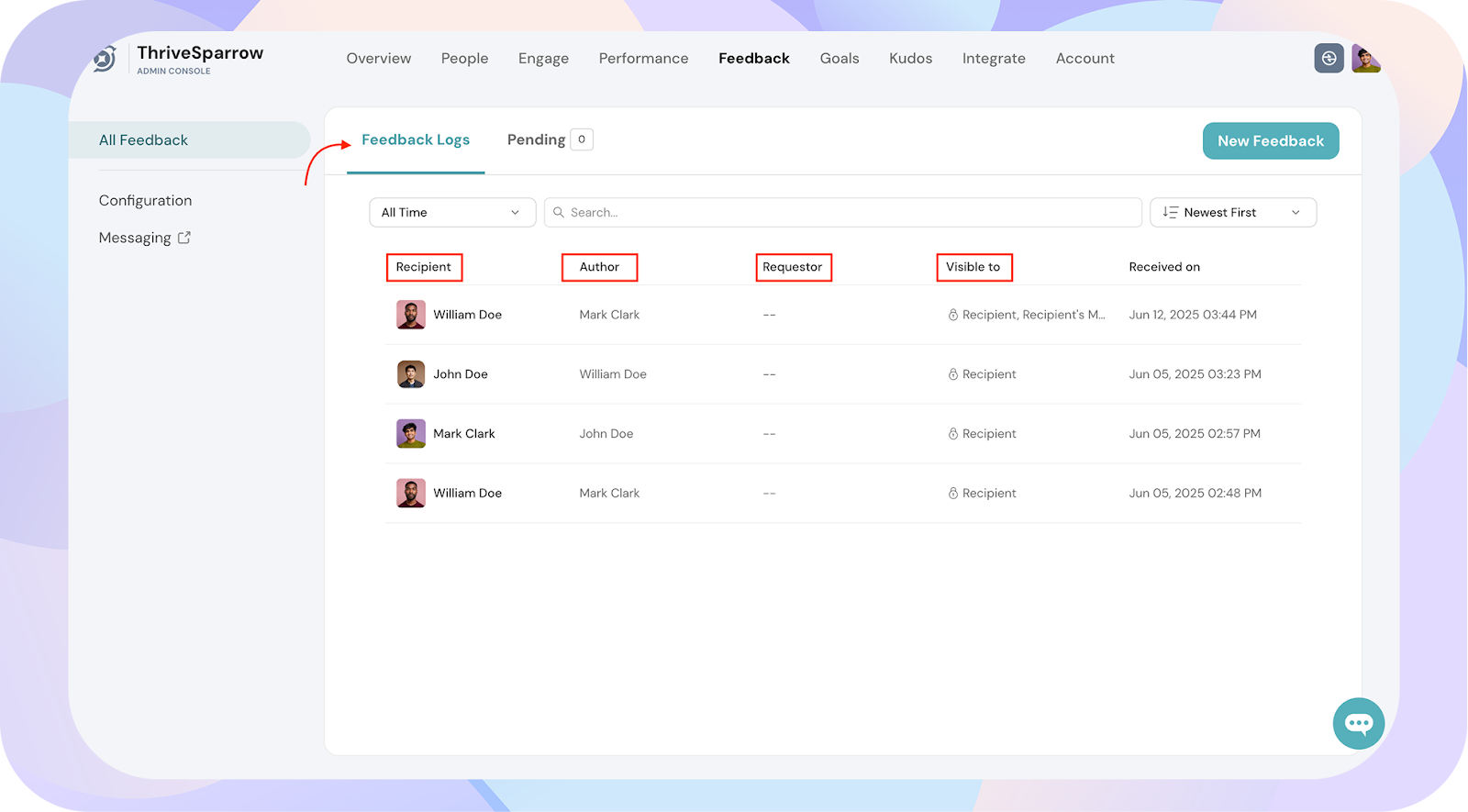1468x812 pixels.
Task: Open the Account menu
Action: 1085,59
